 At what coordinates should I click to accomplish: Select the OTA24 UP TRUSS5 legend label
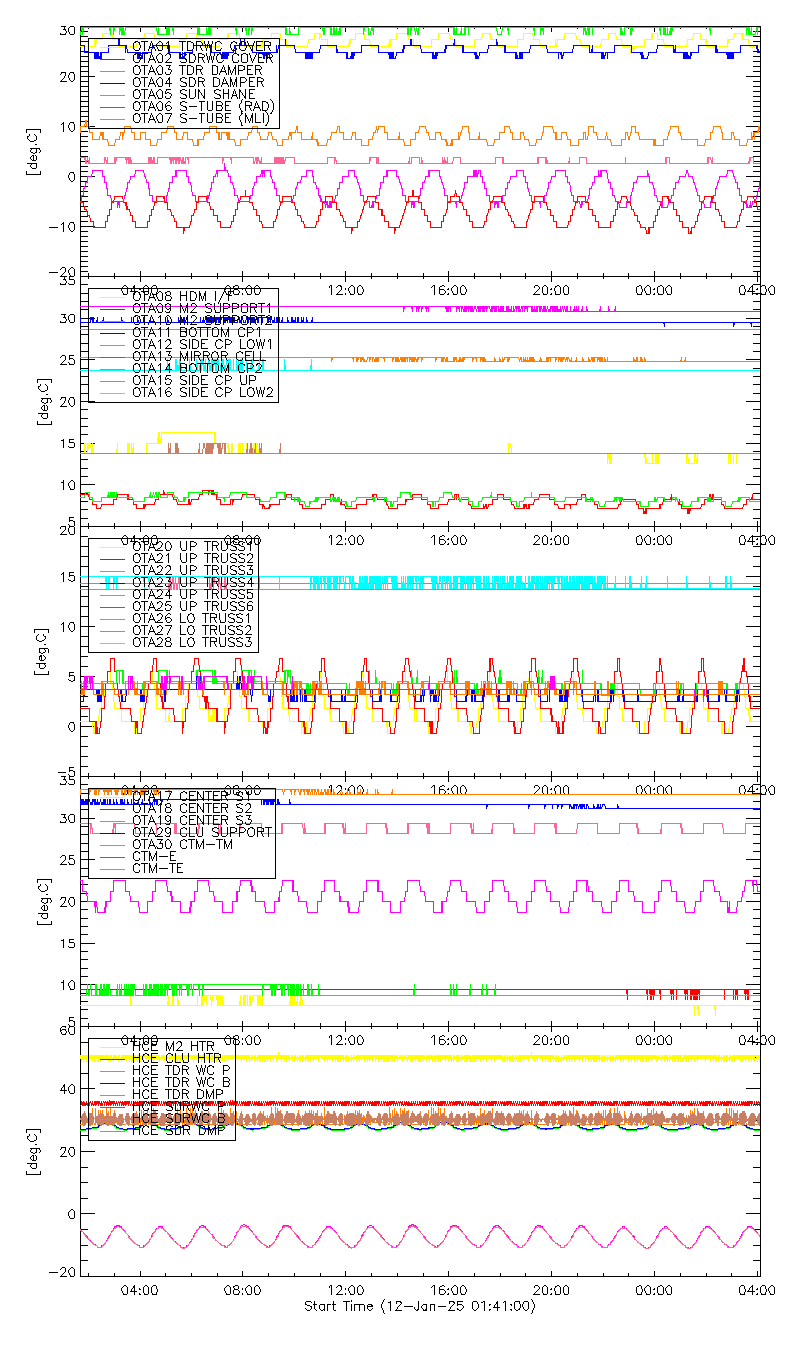tap(194, 594)
